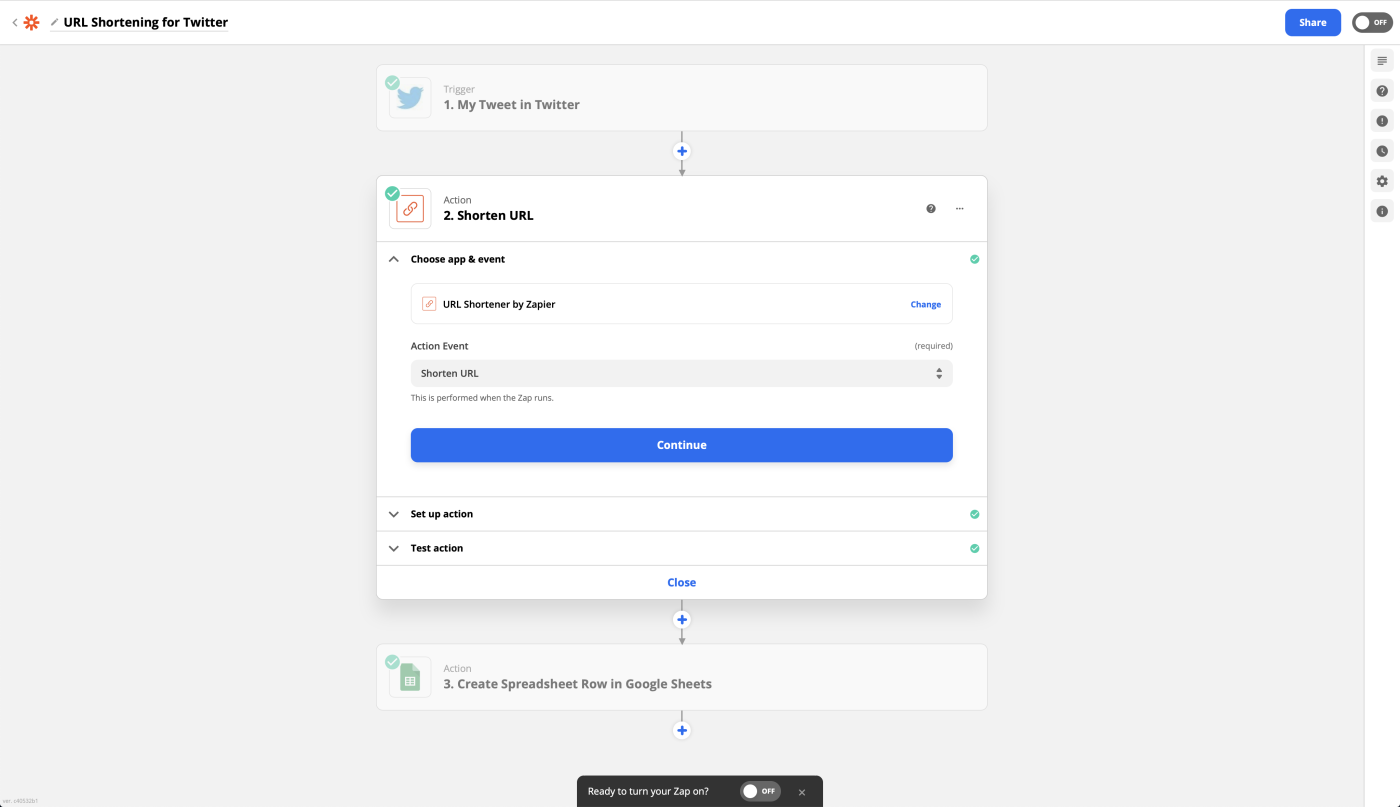Add a step after Google Sheets action
The height and width of the screenshot is (807, 1400).
(x=682, y=730)
